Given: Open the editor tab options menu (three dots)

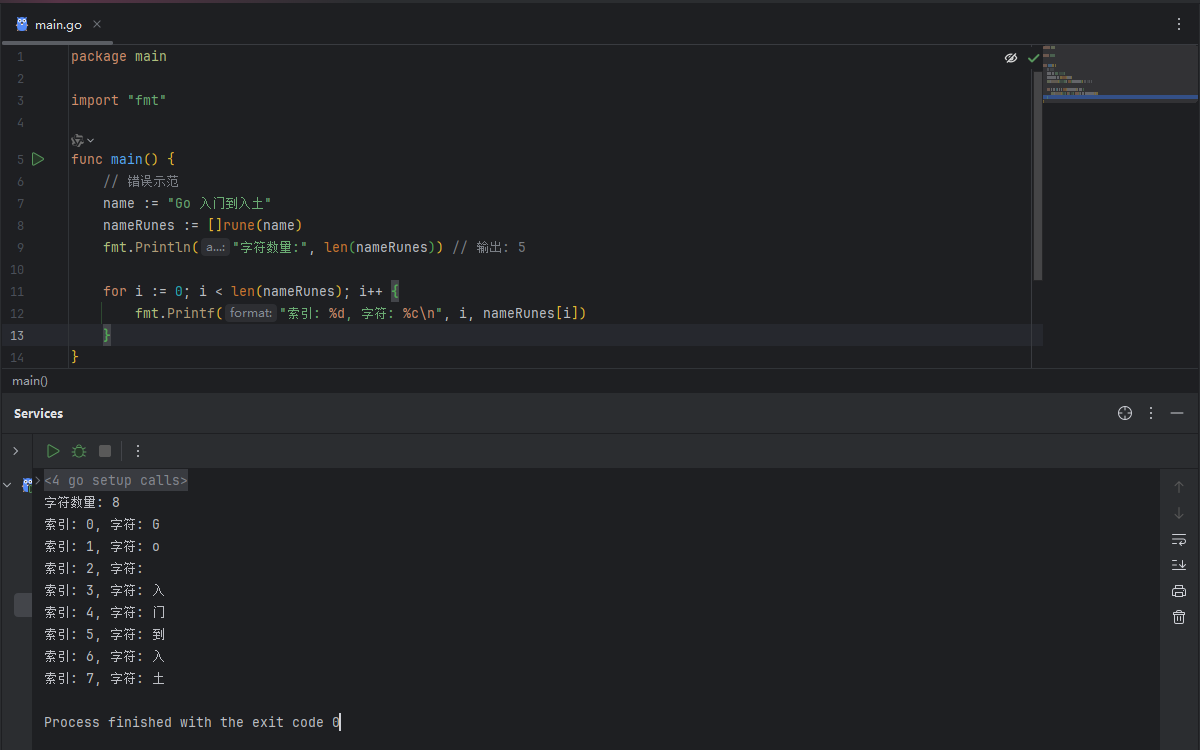Looking at the screenshot, I should [x=1179, y=24].
